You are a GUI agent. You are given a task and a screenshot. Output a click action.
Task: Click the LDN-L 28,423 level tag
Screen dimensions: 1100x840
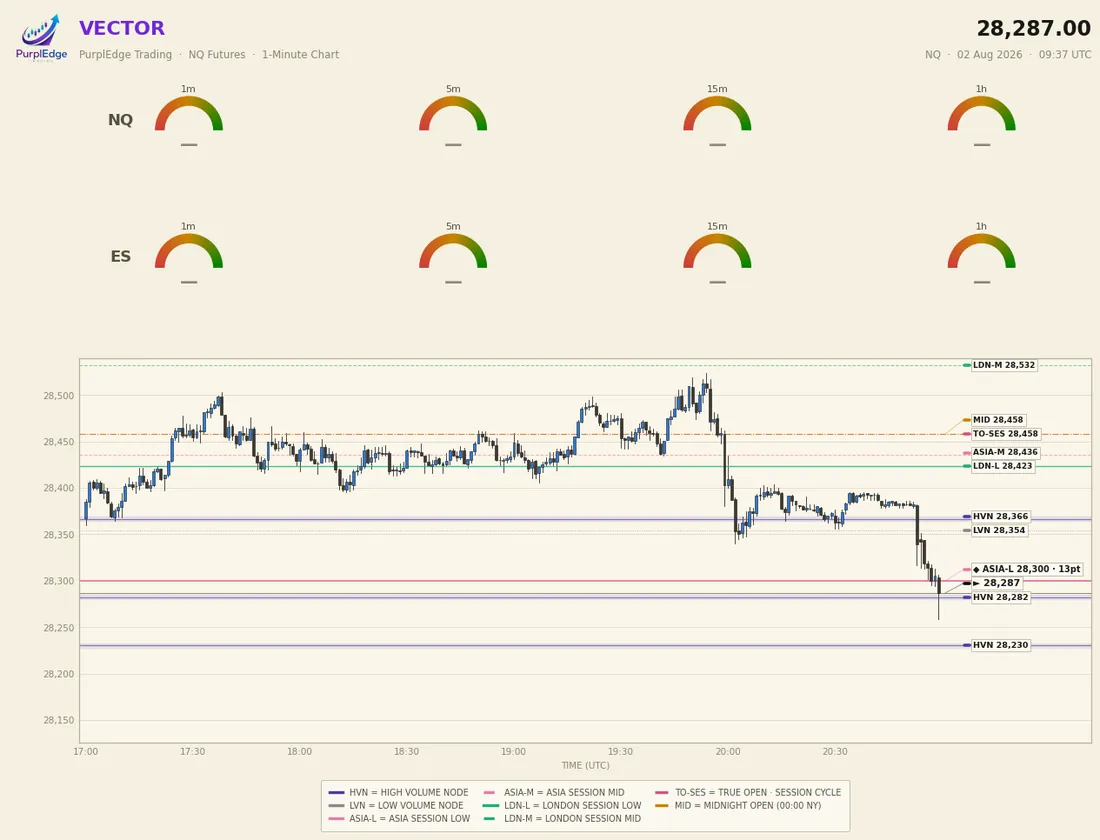point(1002,466)
